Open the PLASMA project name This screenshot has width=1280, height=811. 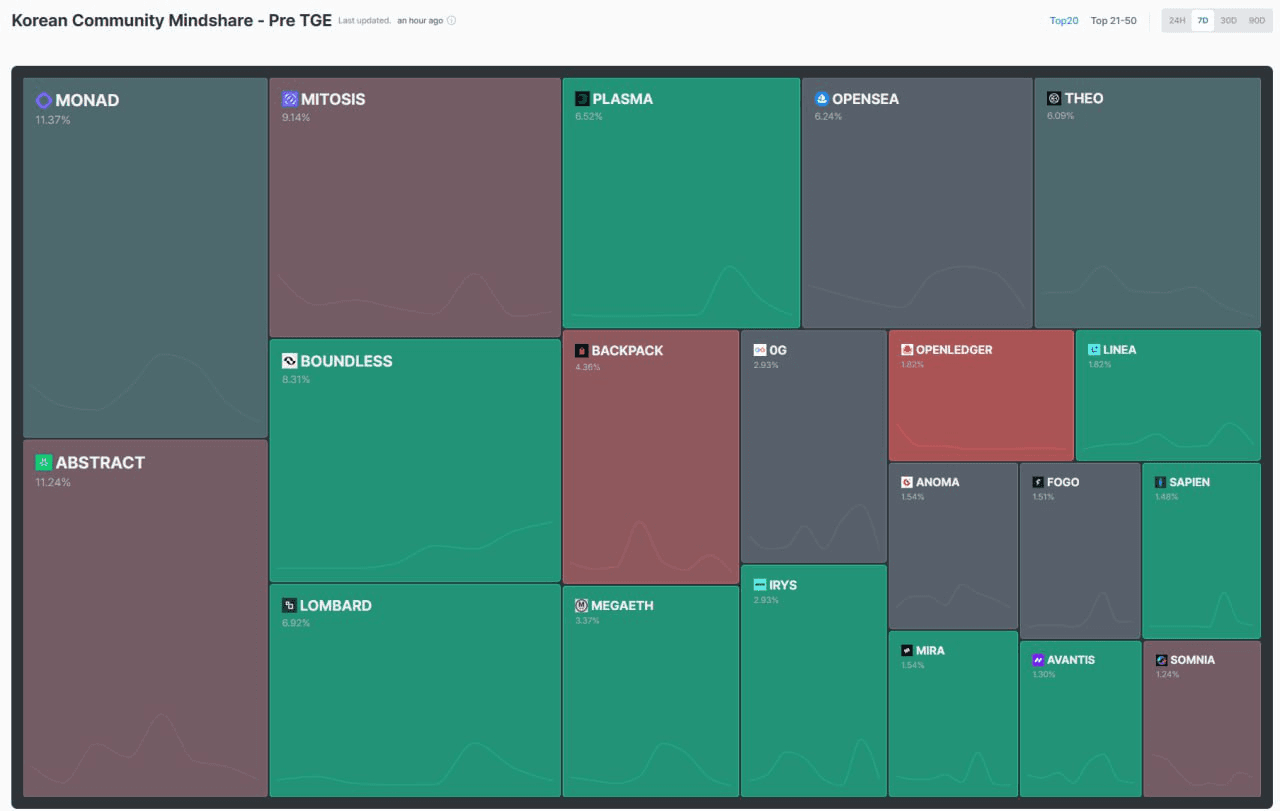tap(622, 99)
